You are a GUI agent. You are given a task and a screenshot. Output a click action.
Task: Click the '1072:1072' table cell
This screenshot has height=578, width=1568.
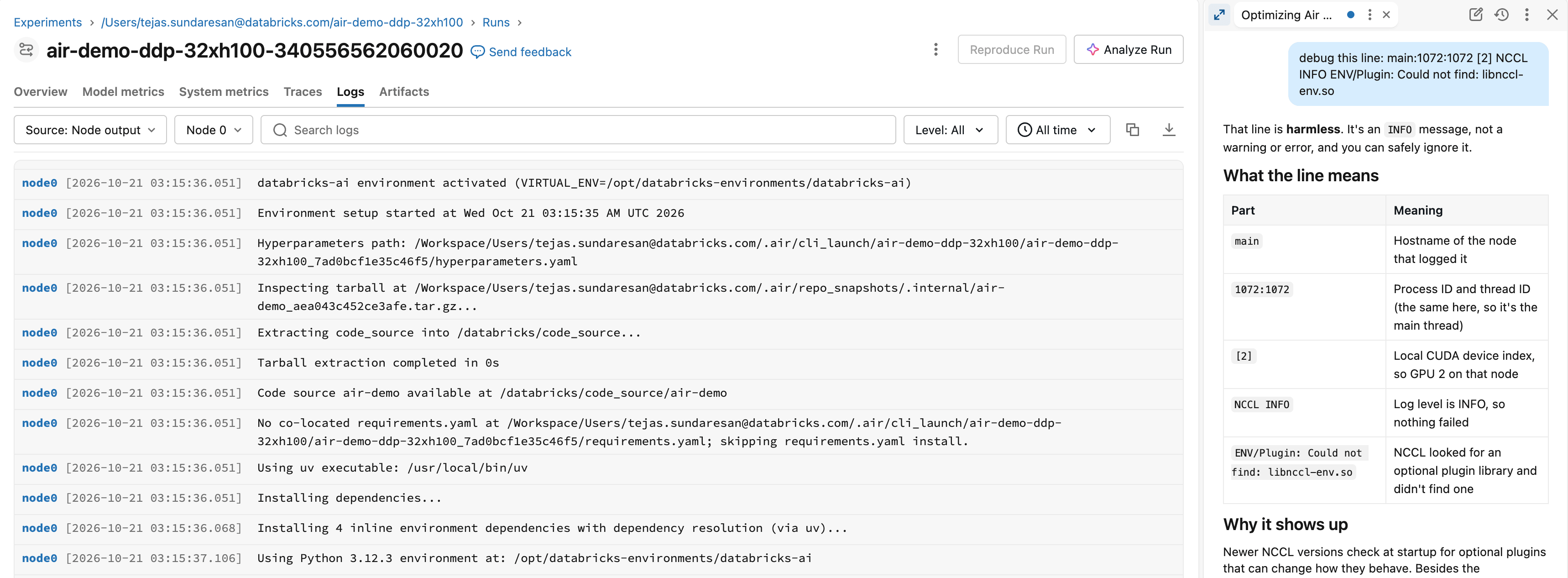(x=1261, y=289)
